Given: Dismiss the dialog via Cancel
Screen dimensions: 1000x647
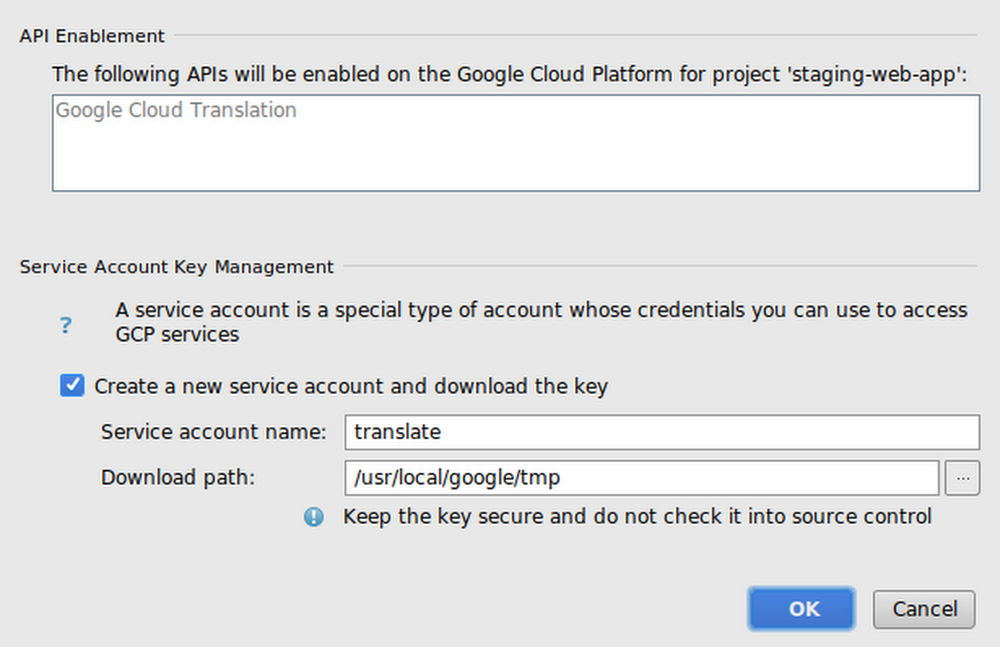Looking at the screenshot, I should [x=924, y=609].
